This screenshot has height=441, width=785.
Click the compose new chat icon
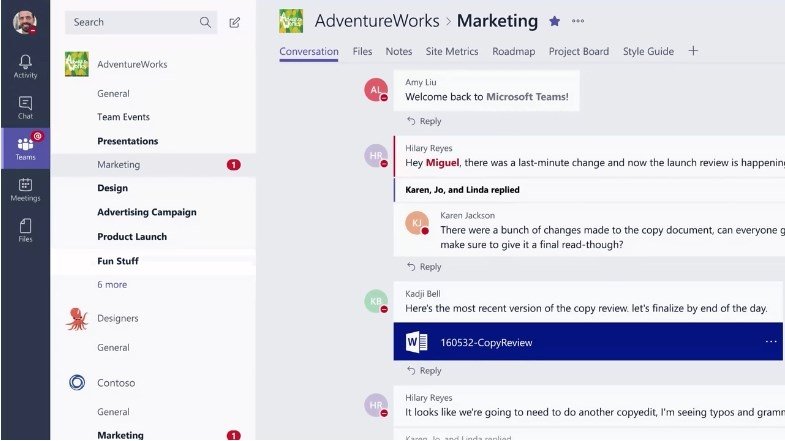tap(234, 23)
